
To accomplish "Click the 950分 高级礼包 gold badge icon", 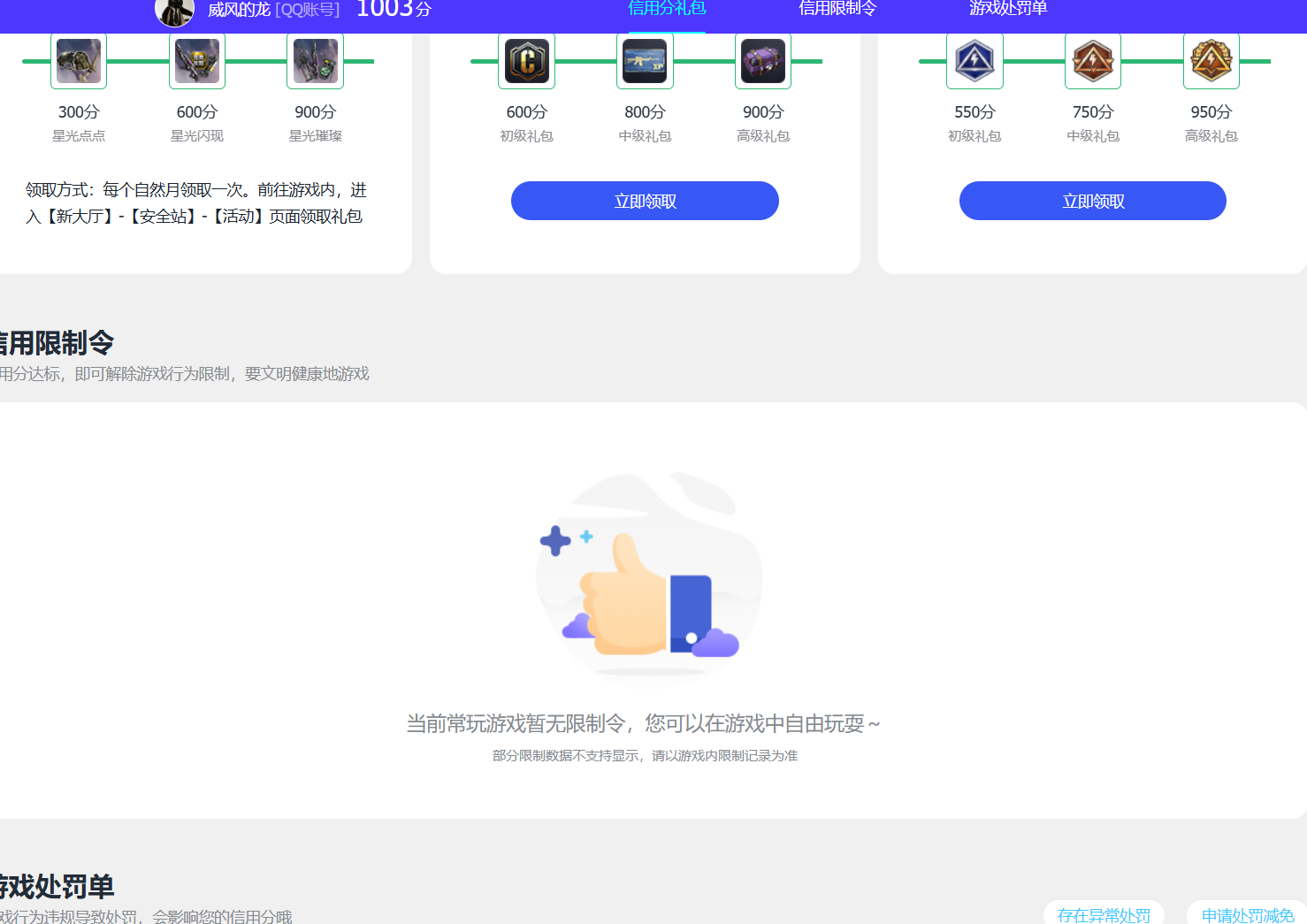I will [x=1211, y=61].
